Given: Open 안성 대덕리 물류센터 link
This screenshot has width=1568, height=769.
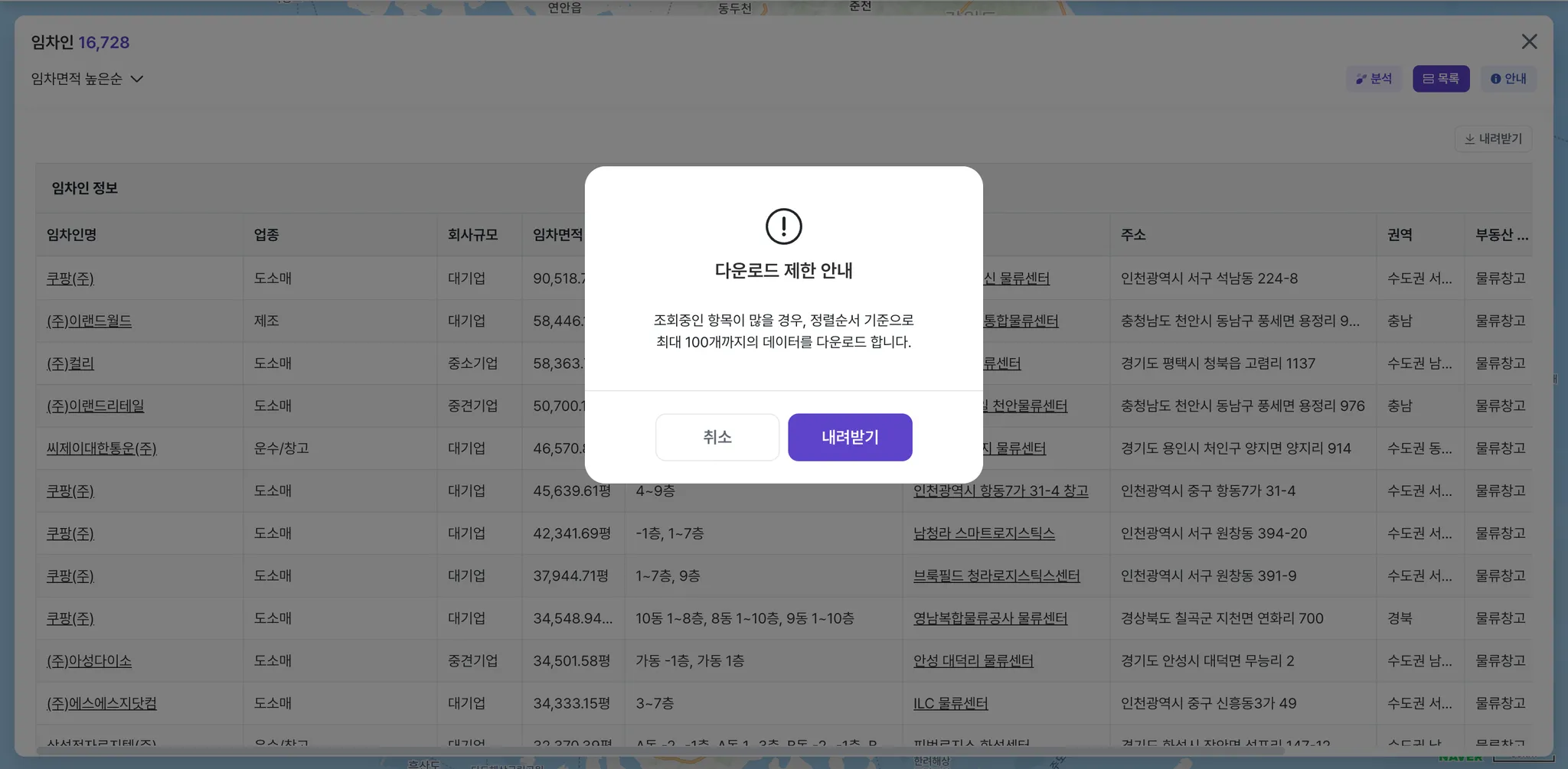Looking at the screenshot, I should [973, 660].
